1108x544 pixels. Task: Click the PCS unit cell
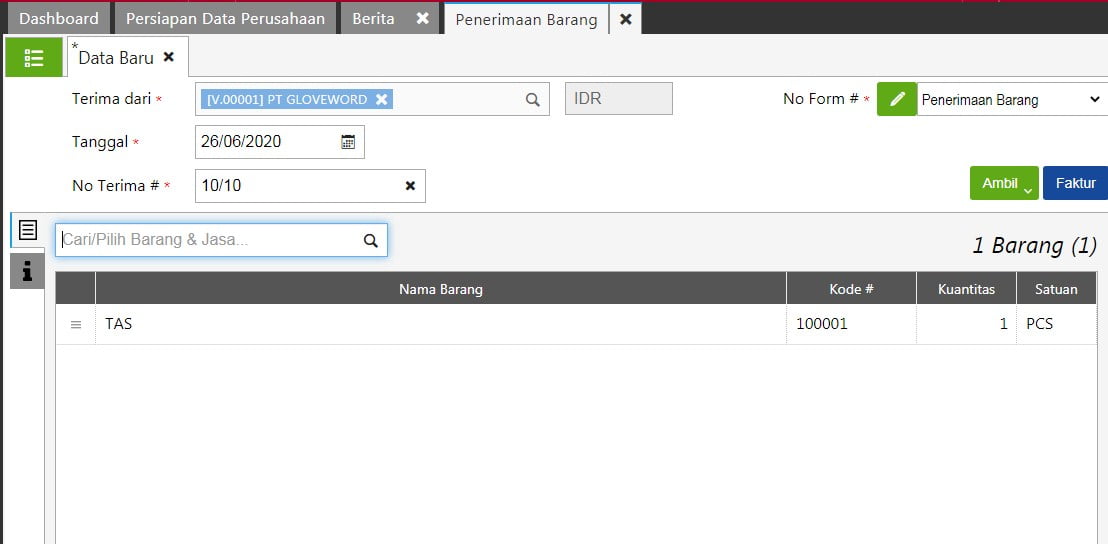[x=1056, y=325]
